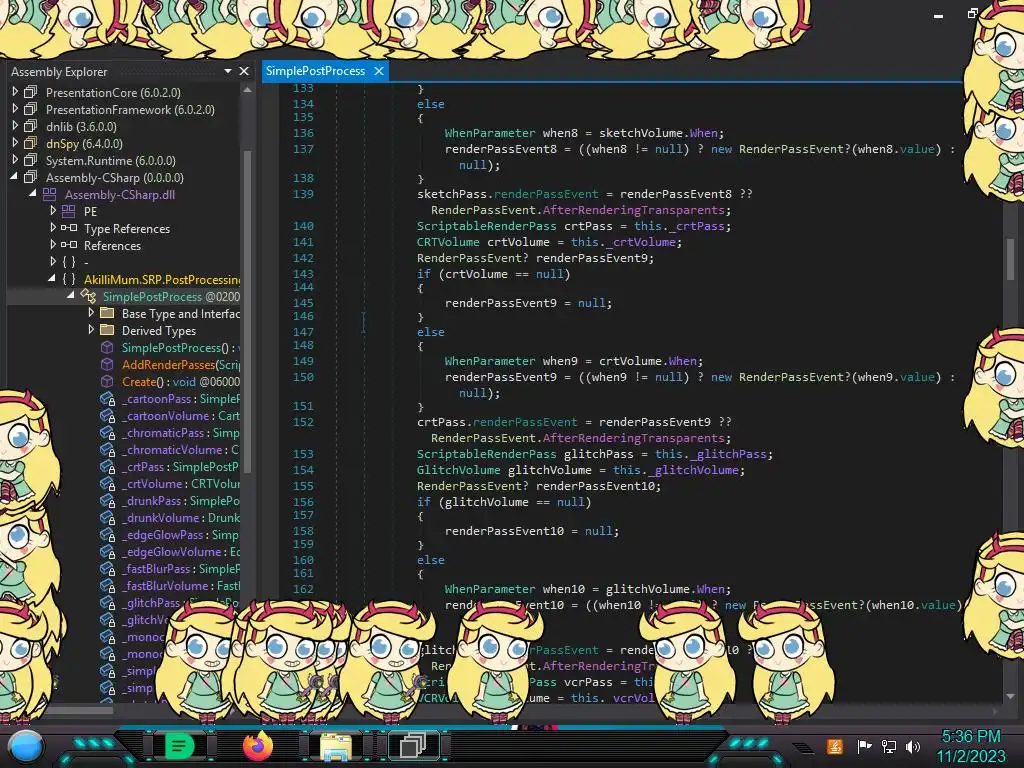The image size is (1024, 768).
Task: Select Create() : void in Assembly Explorer
Action: point(180,381)
